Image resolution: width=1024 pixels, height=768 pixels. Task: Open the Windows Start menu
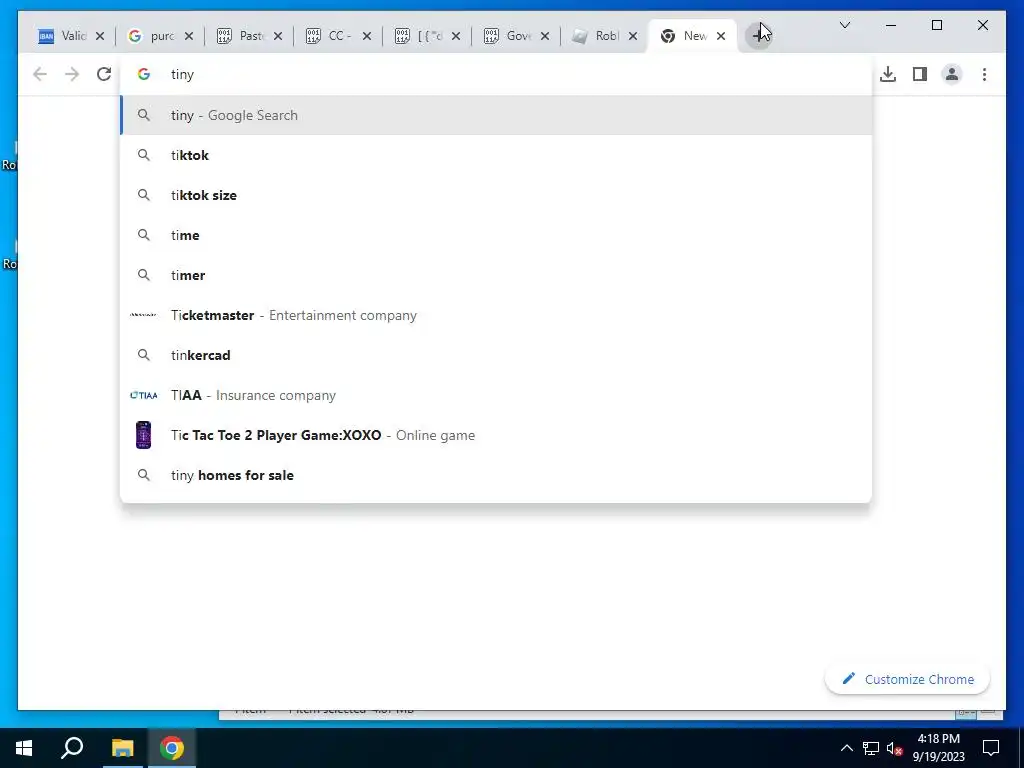tap(24, 748)
